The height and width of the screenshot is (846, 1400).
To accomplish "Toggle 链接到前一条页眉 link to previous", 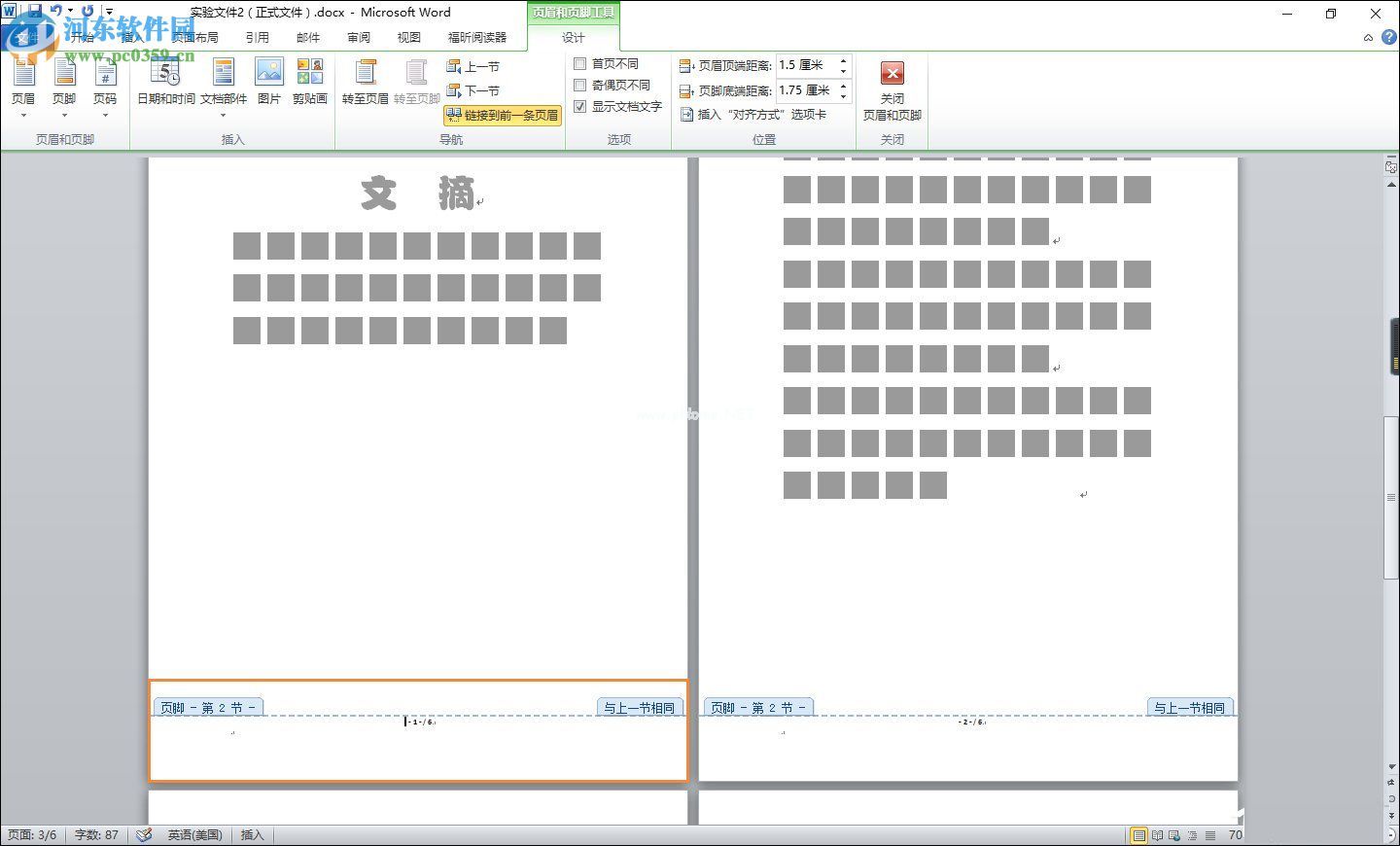I will [503, 115].
